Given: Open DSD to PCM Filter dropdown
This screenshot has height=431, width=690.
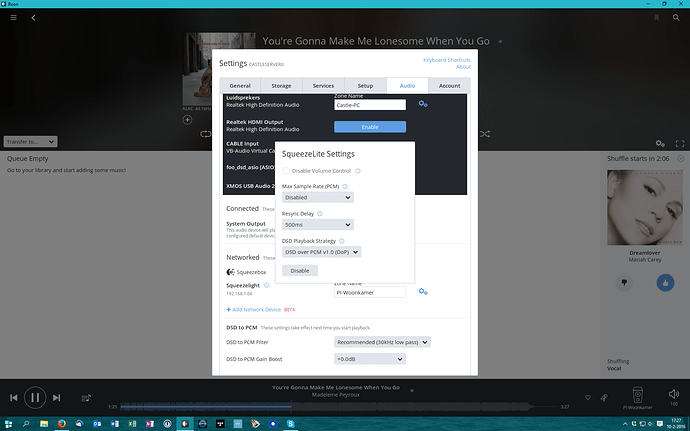Looking at the screenshot, I should (x=382, y=342).
